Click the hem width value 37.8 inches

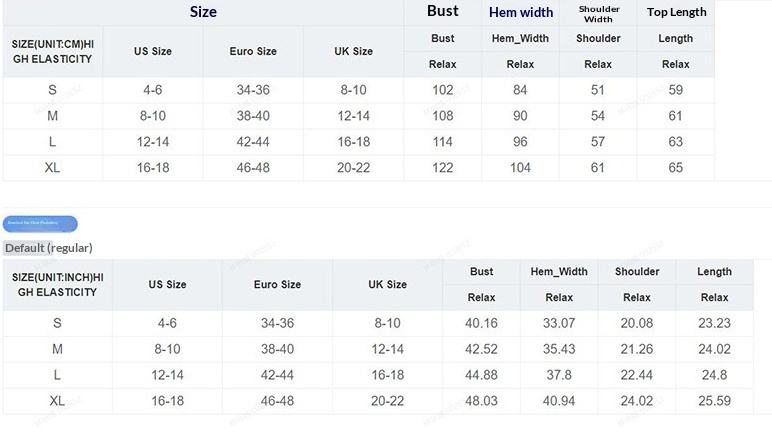click(559, 375)
